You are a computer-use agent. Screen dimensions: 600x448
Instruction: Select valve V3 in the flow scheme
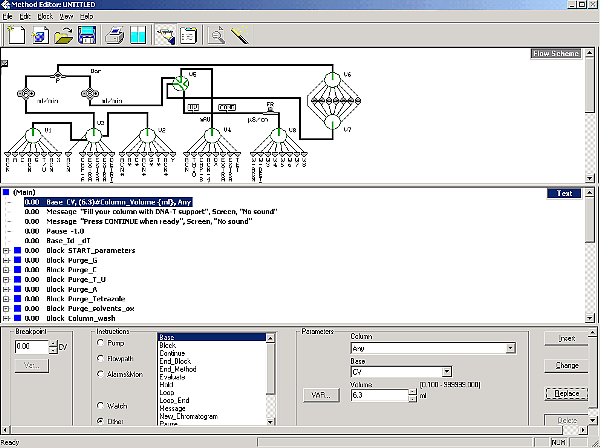tap(147, 135)
